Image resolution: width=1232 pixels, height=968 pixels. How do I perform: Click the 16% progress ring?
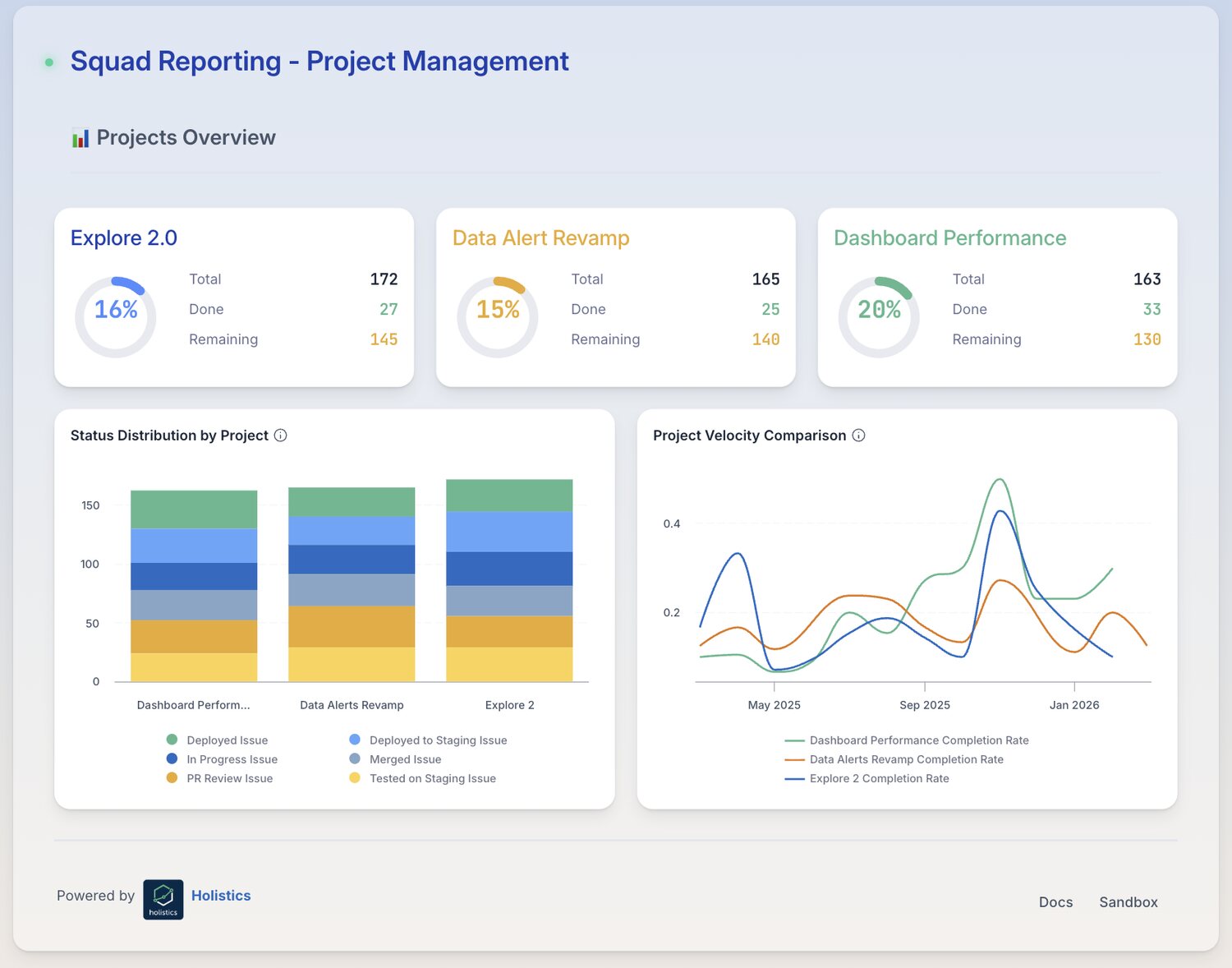pos(116,317)
